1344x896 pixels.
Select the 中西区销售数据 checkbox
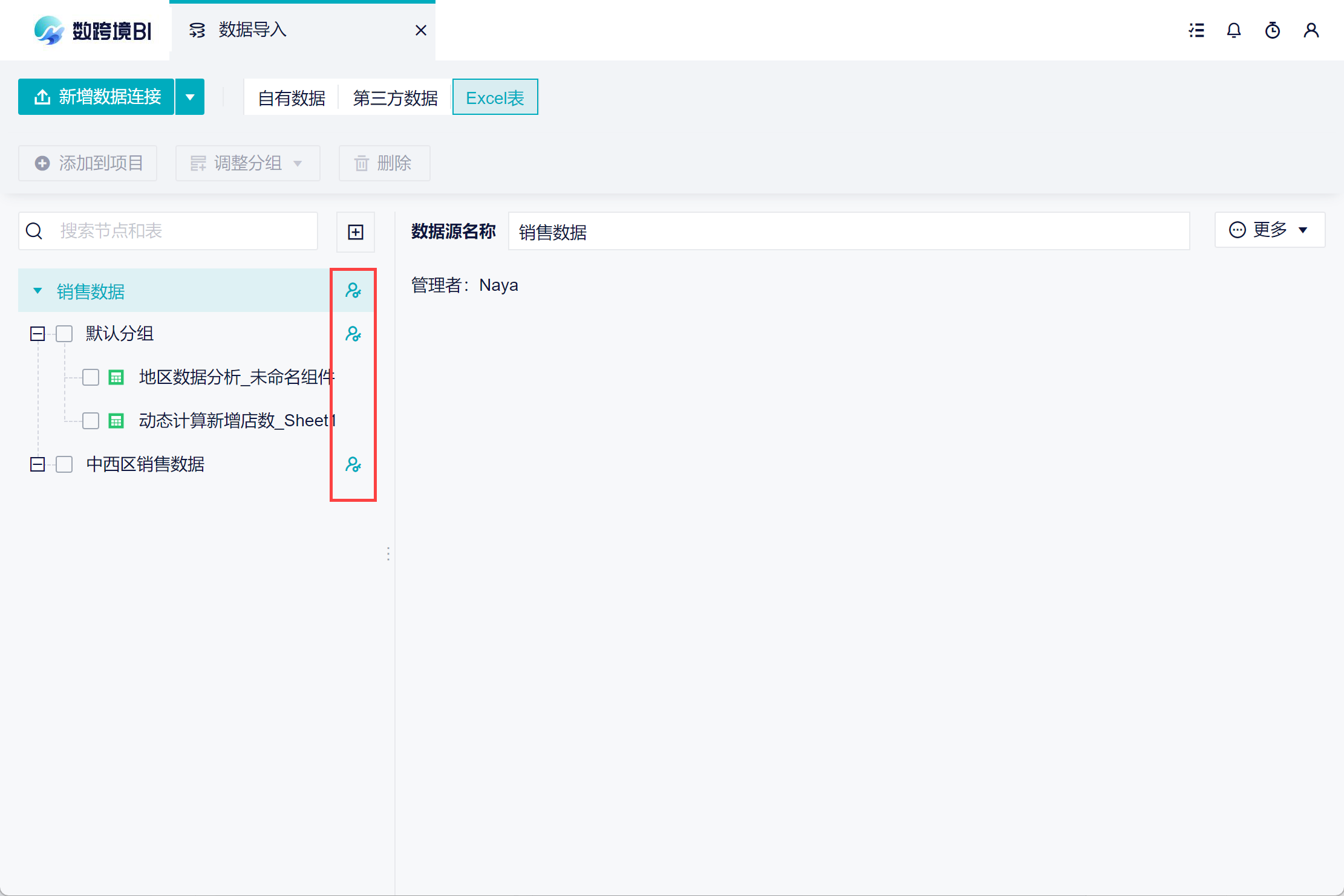(64, 464)
